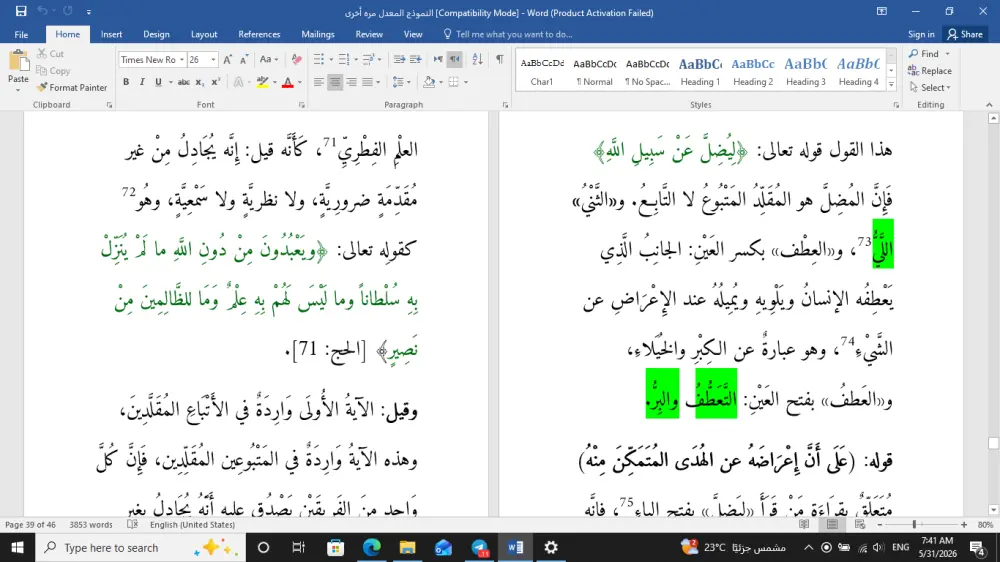1000x562 pixels.
Task: Open Find in the Editing group
Action: coord(925,54)
